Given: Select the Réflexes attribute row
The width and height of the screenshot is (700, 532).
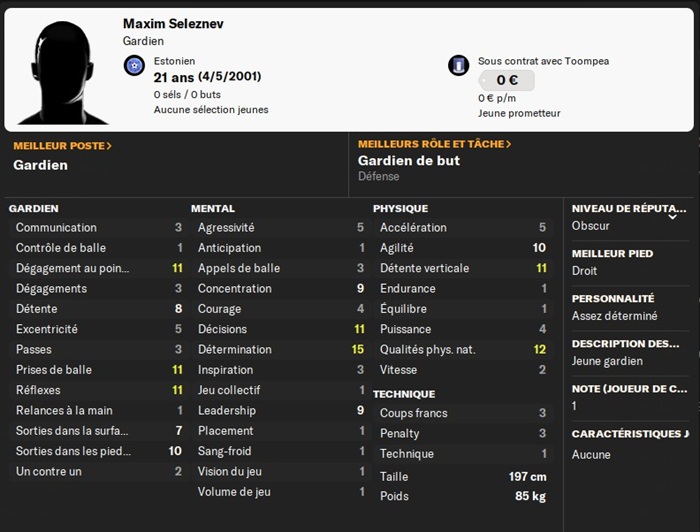Looking at the screenshot, I should [x=98, y=390].
